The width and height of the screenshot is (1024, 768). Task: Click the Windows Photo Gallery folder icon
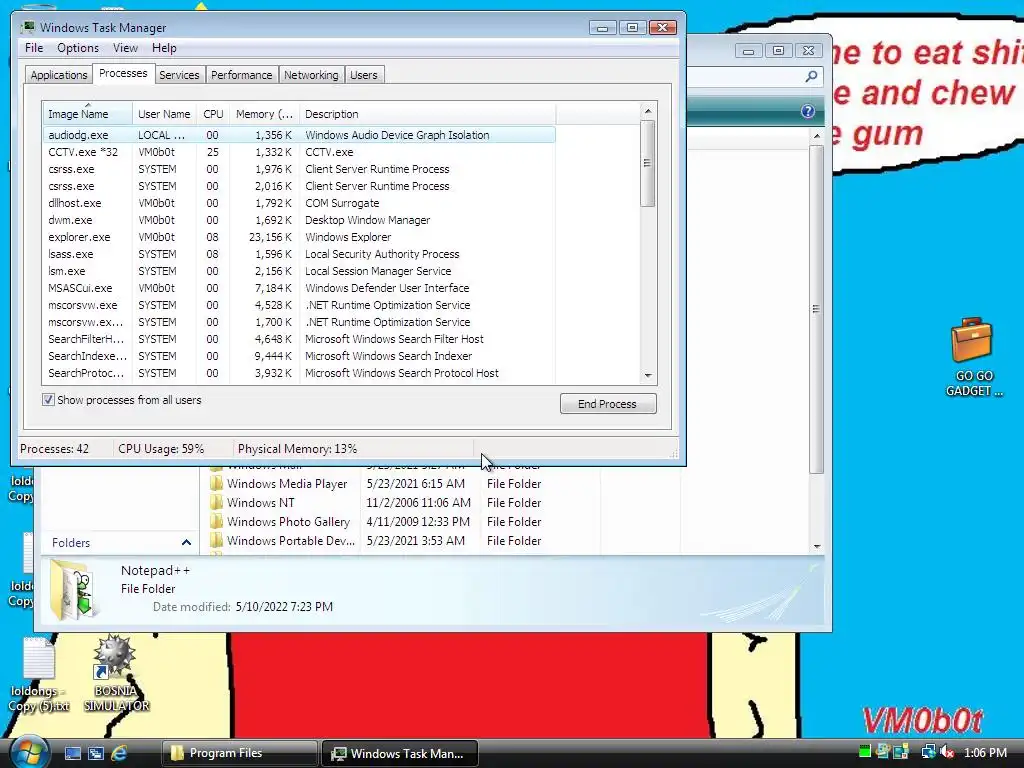(216, 522)
